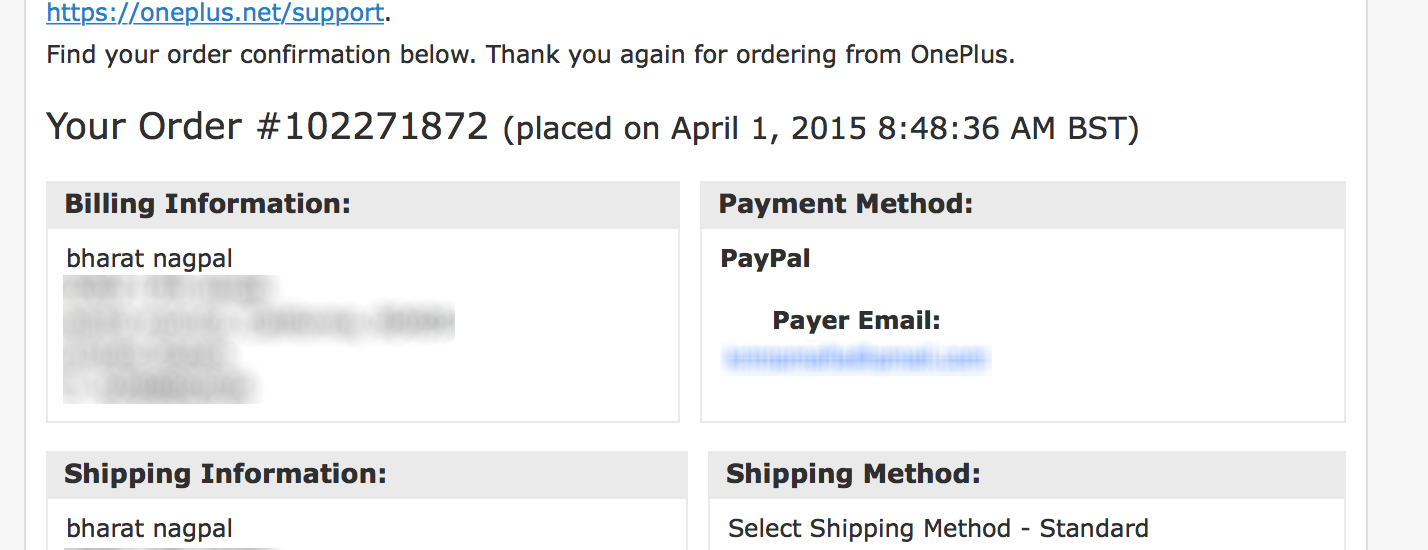Click the blurred payer email address link
This screenshot has height=550, width=1428.
[855, 358]
